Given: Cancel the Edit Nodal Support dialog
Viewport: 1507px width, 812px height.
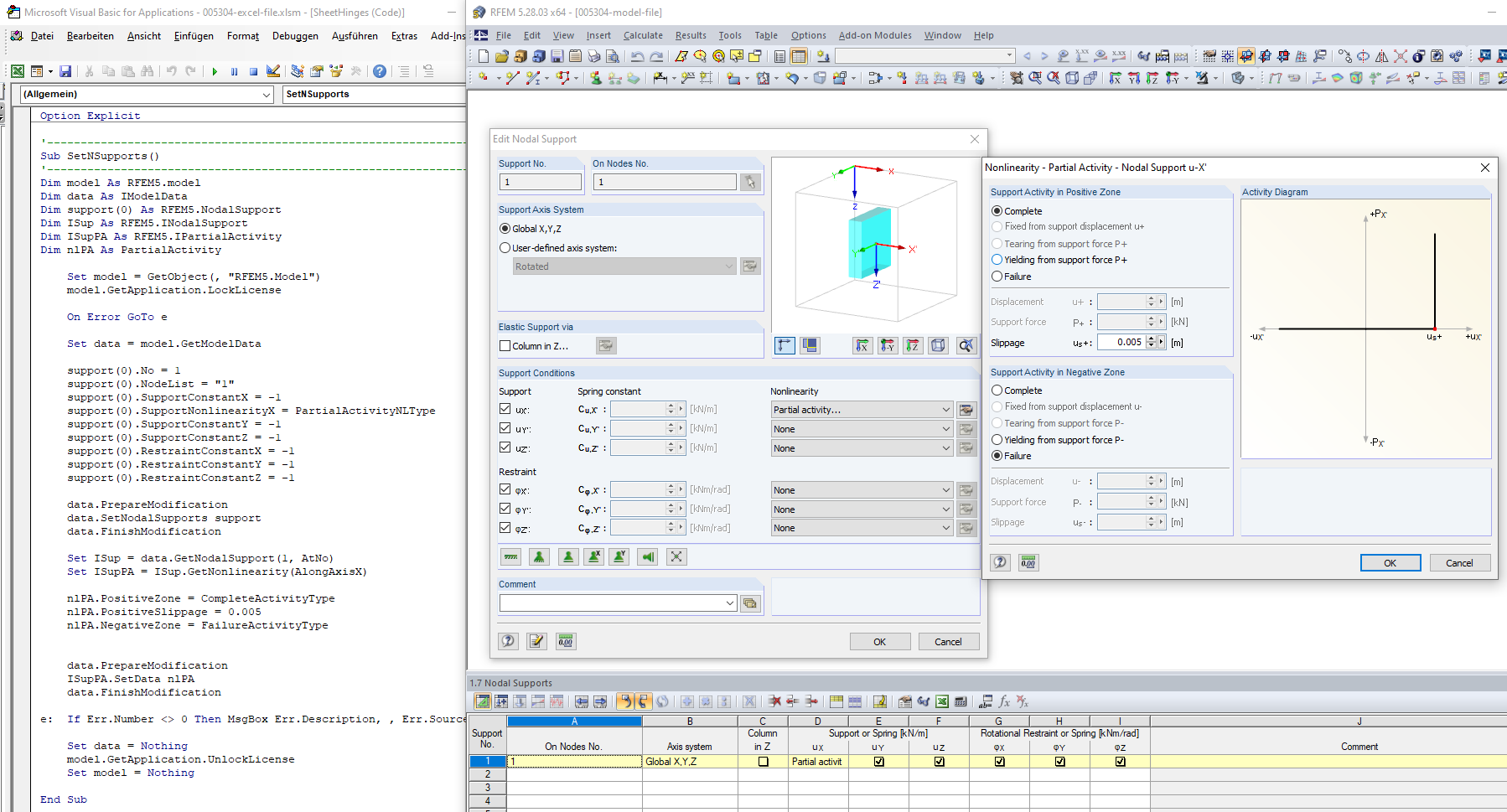Looking at the screenshot, I should click(x=948, y=641).
